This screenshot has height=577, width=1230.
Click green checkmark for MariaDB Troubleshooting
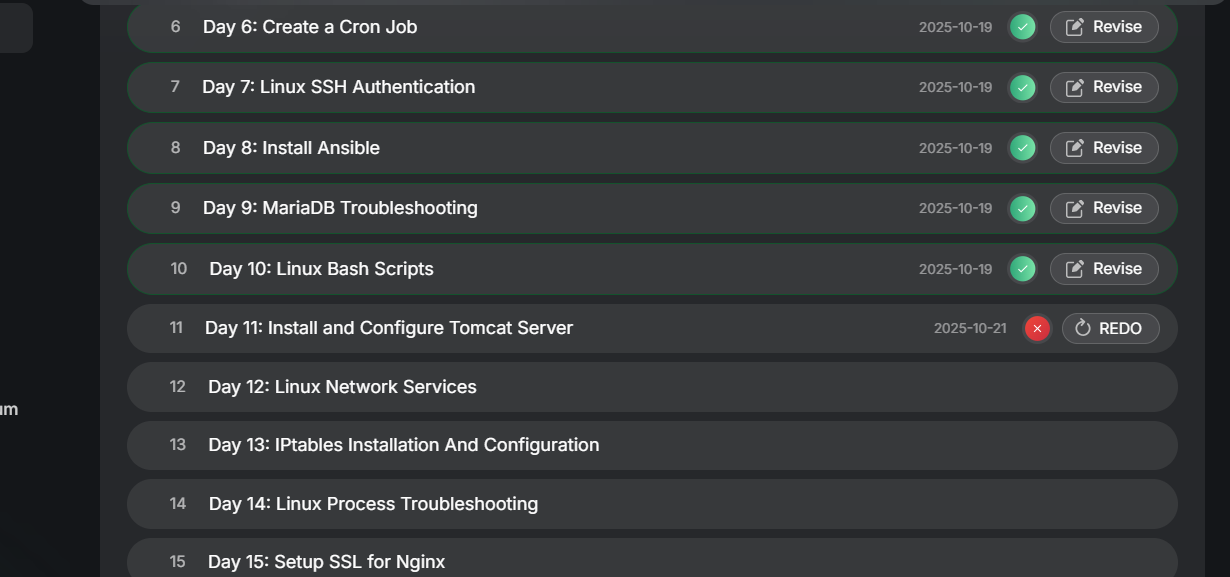coord(1022,208)
